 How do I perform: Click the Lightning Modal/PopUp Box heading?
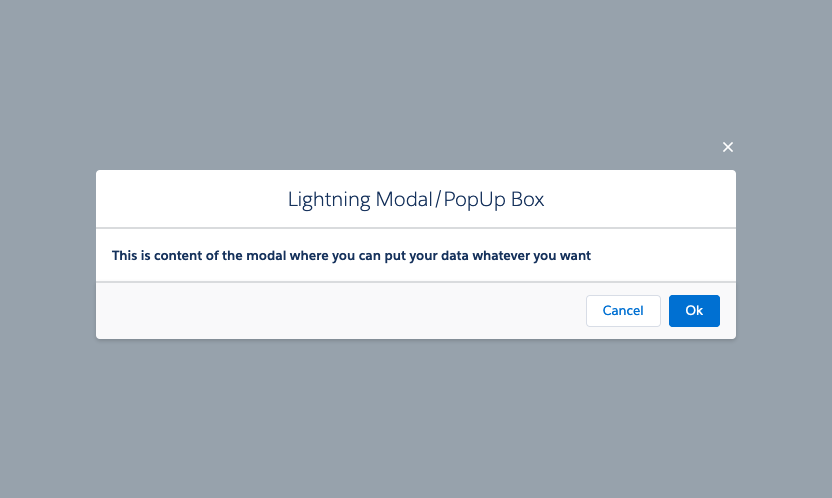click(416, 199)
